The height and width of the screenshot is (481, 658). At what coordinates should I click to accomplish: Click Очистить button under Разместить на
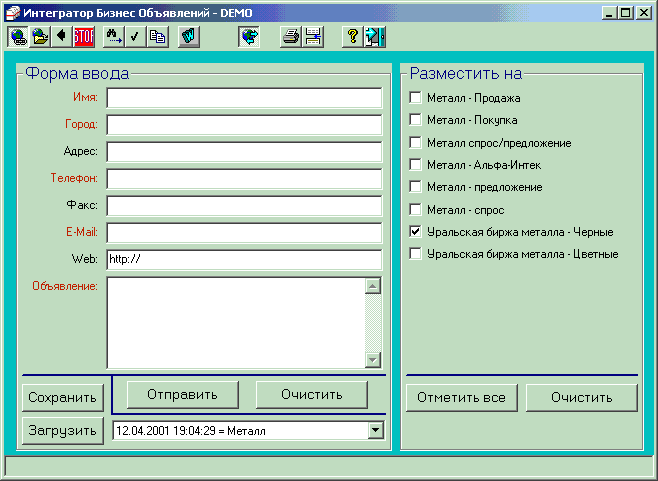click(x=582, y=397)
